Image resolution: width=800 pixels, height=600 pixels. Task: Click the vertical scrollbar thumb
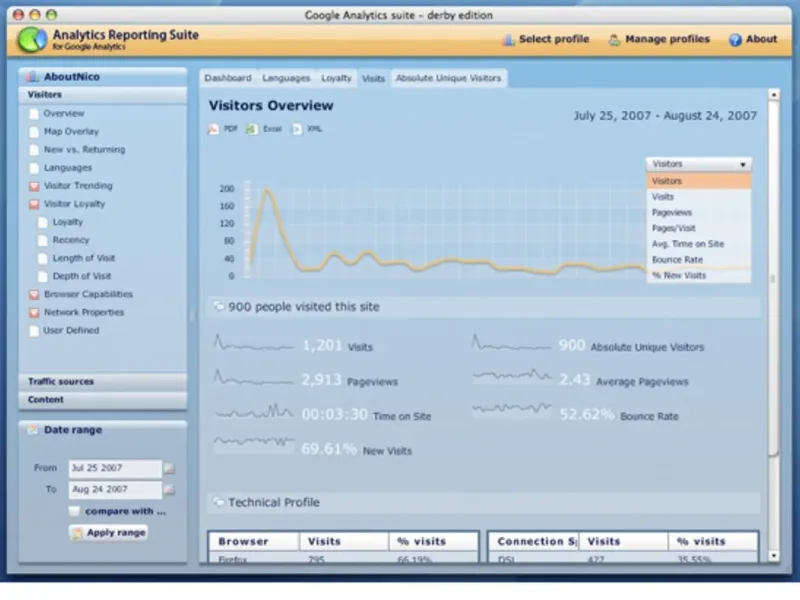(773, 279)
